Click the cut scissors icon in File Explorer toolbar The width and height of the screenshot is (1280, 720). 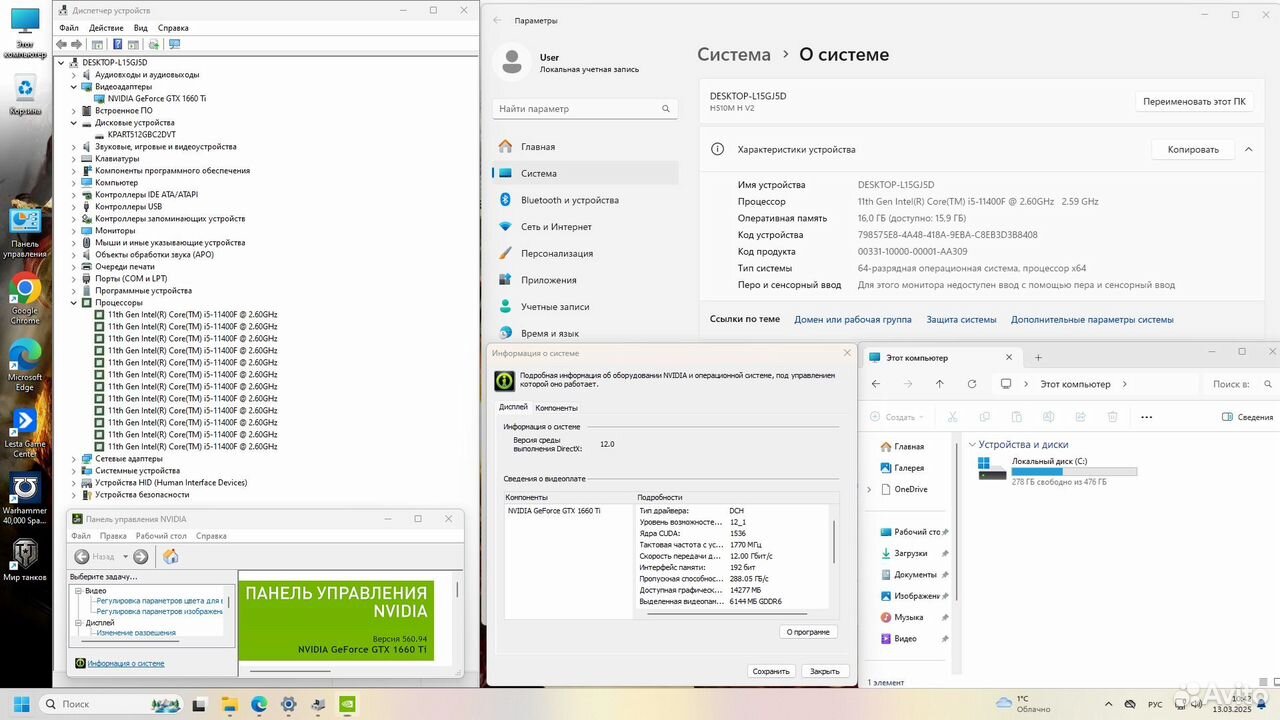coord(952,417)
